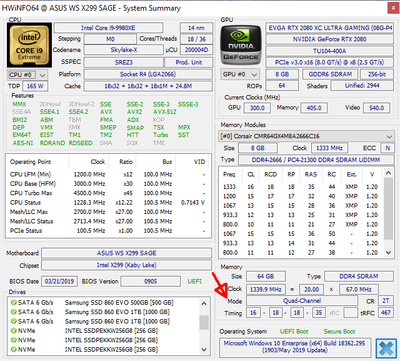Click the GPU clock 300.0 value
Screen dimensions: 400x361
[257, 108]
